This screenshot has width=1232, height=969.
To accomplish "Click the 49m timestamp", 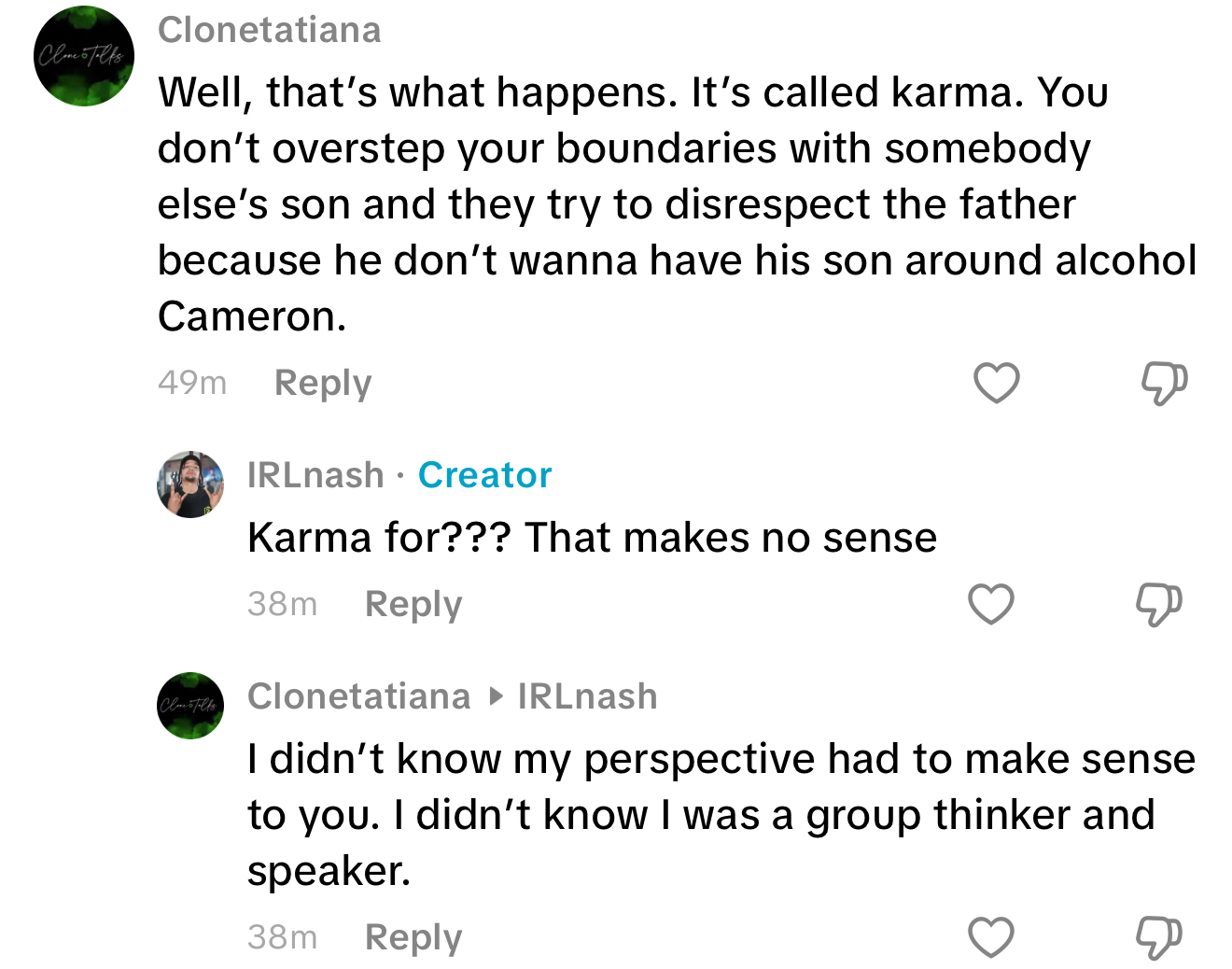I will point(192,383).
